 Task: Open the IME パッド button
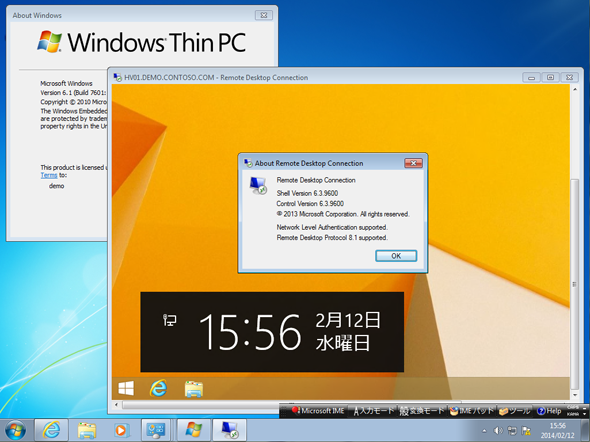click(472, 411)
